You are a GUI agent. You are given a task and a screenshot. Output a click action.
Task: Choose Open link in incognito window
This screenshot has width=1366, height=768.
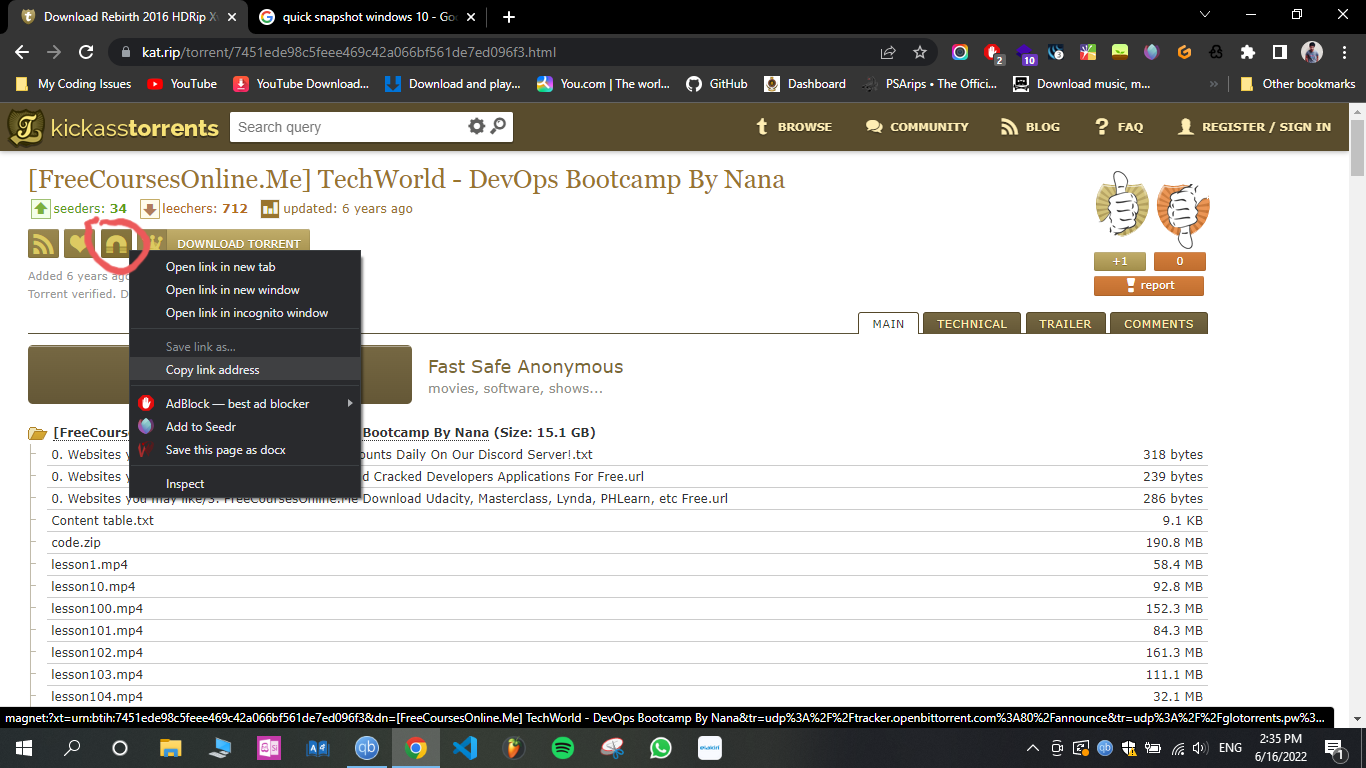[x=245, y=313]
